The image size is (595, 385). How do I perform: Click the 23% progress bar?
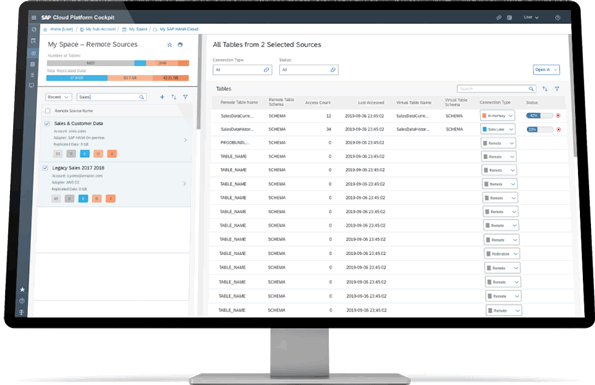coord(540,129)
